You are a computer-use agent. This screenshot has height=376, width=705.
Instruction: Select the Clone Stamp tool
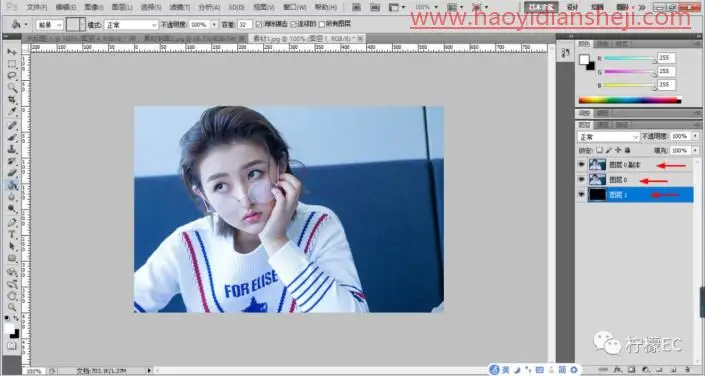[12, 149]
